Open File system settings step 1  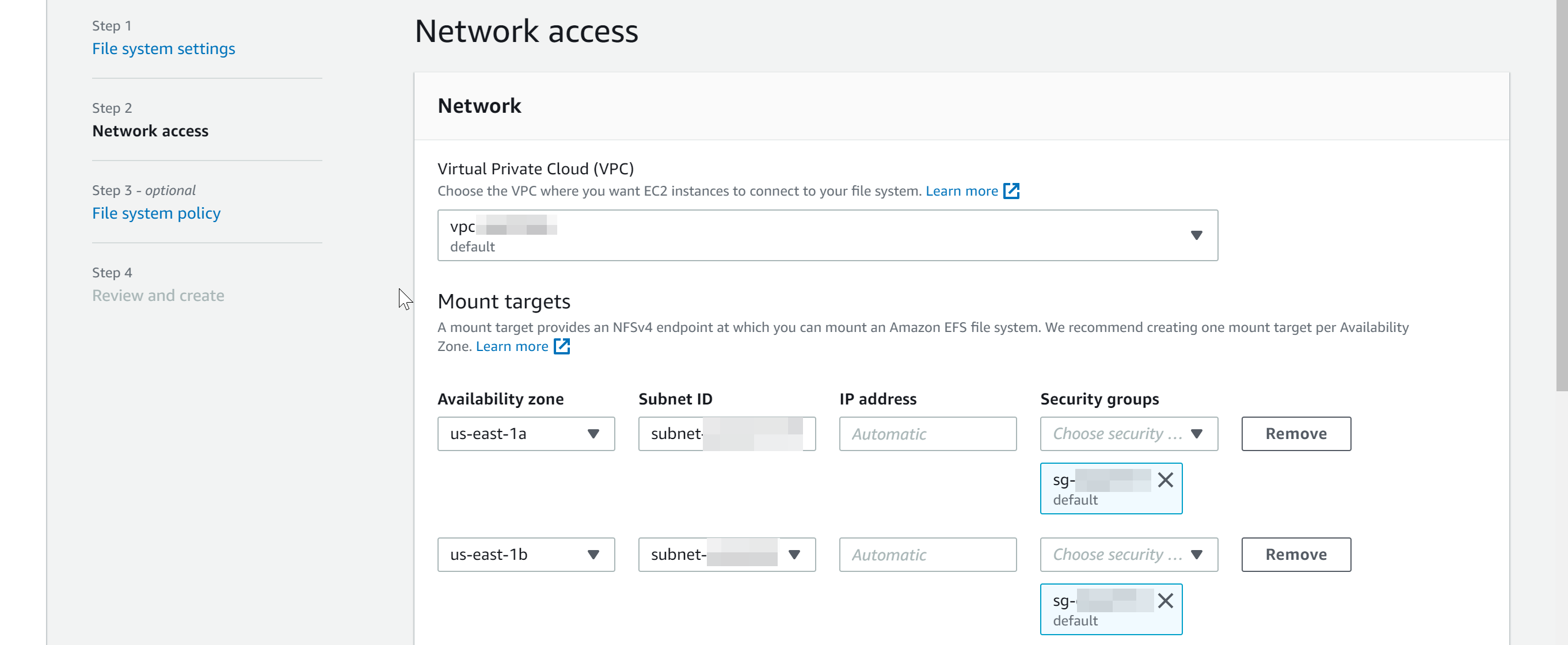click(163, 47)
